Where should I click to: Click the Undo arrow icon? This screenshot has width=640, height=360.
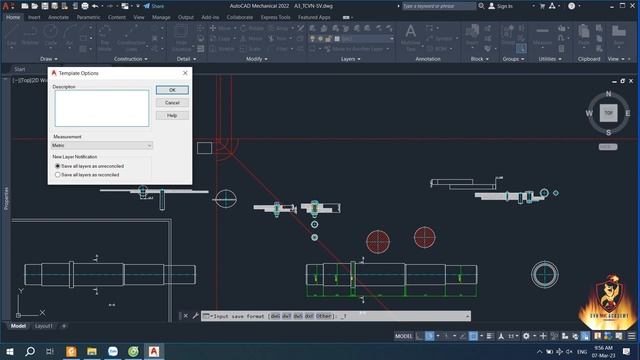[x=95, y=6]
